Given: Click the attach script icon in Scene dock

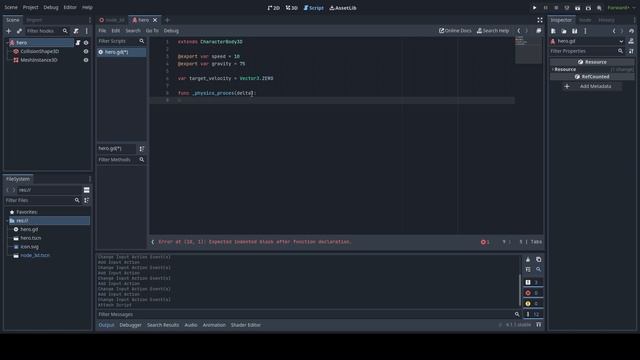Looking at the screenshot, I should (76, 31).
